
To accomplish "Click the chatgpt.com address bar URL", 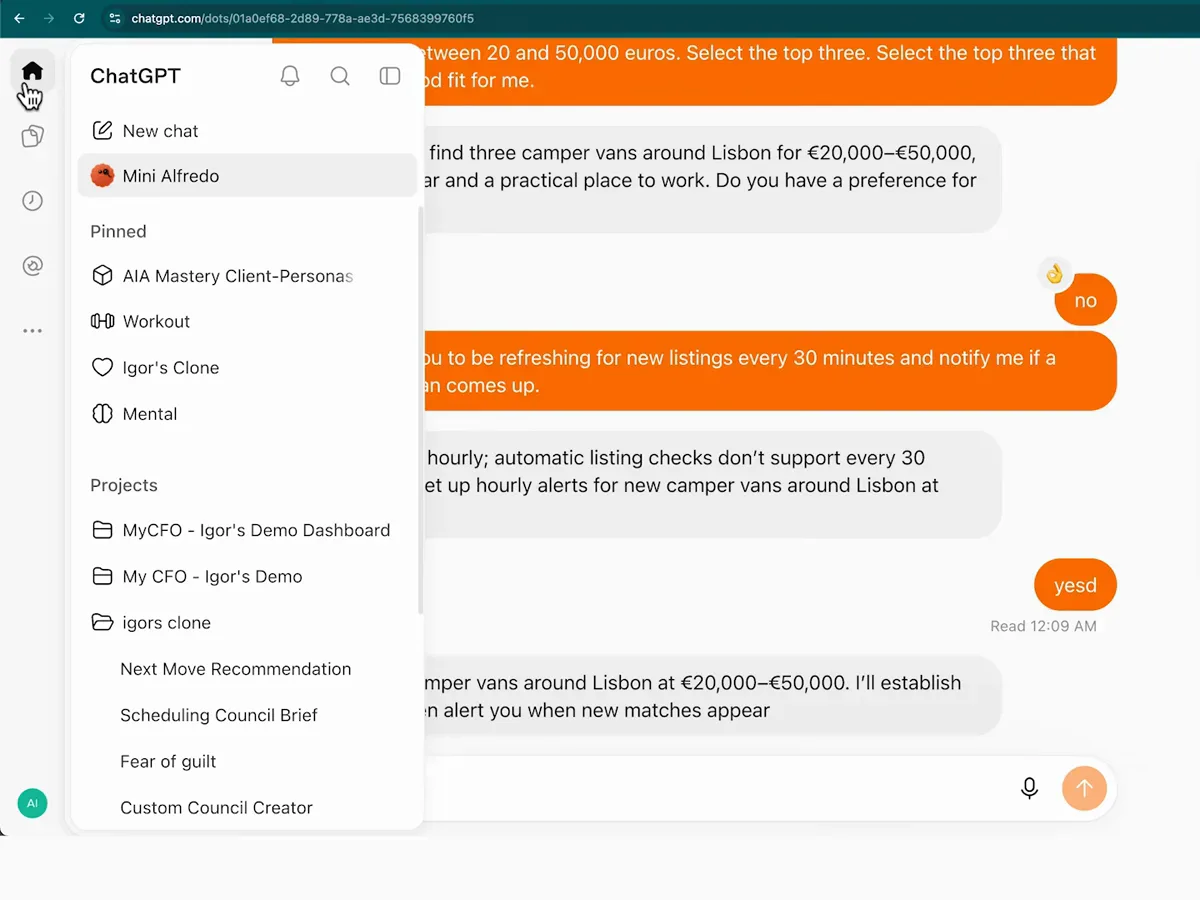I will 302,18.
